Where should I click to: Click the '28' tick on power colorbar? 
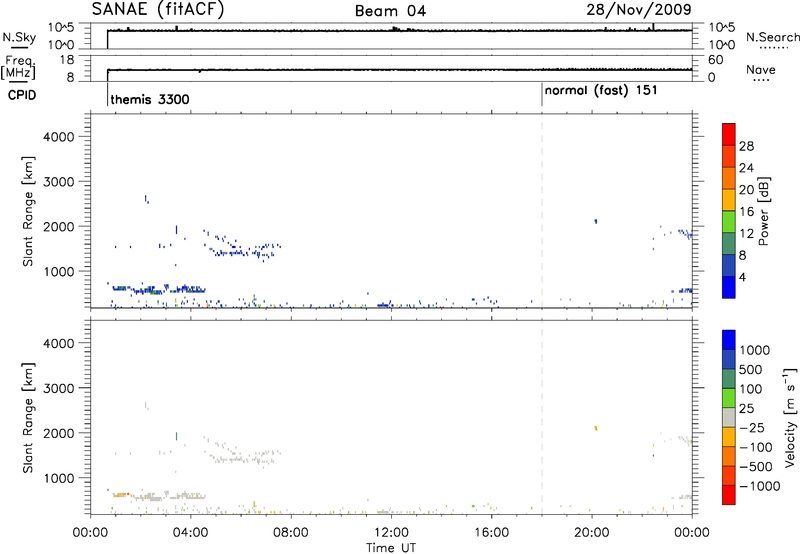pos(746,146)
